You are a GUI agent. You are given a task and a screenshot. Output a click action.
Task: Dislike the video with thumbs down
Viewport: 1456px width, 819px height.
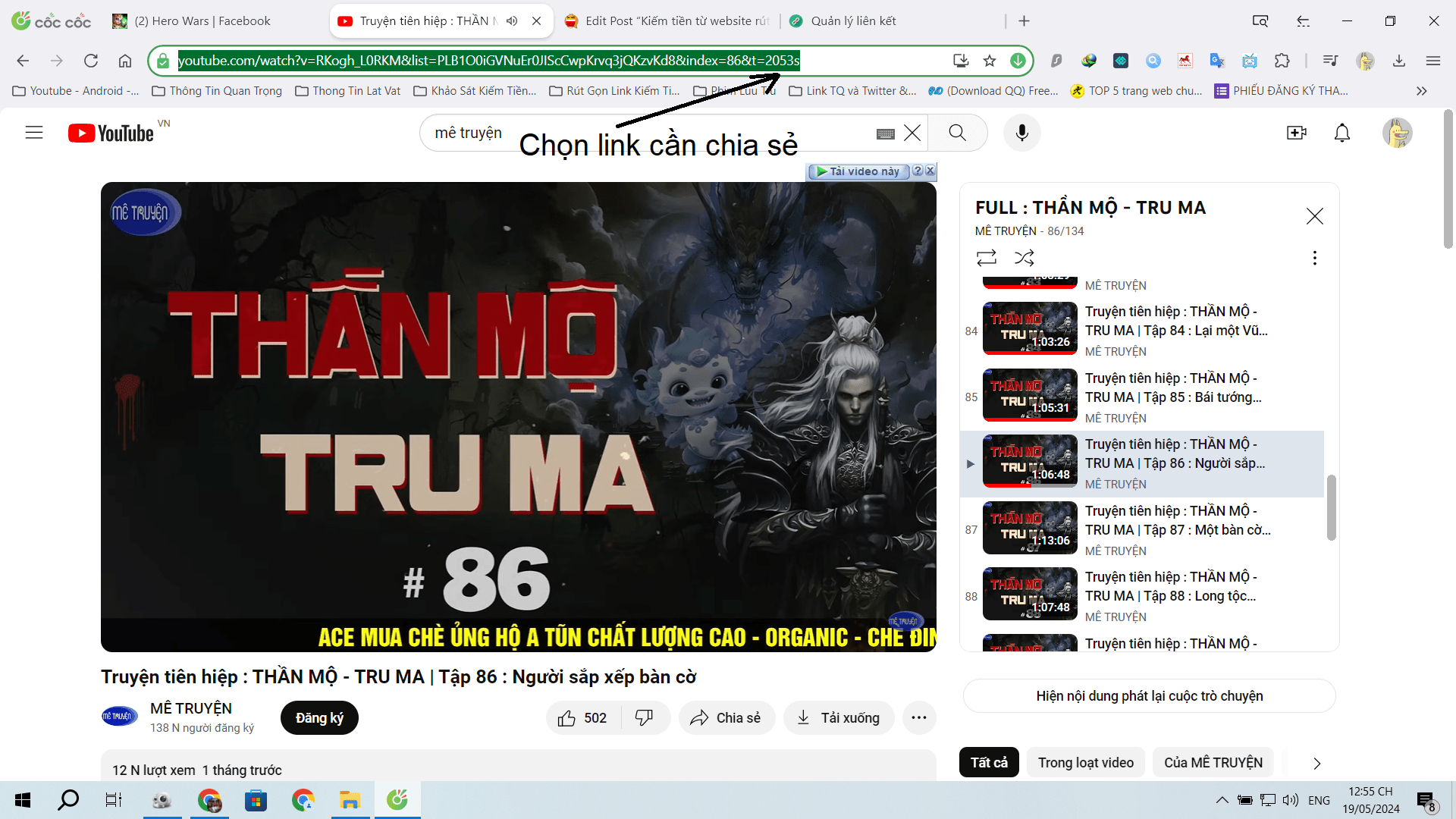[x=644, y=718]
